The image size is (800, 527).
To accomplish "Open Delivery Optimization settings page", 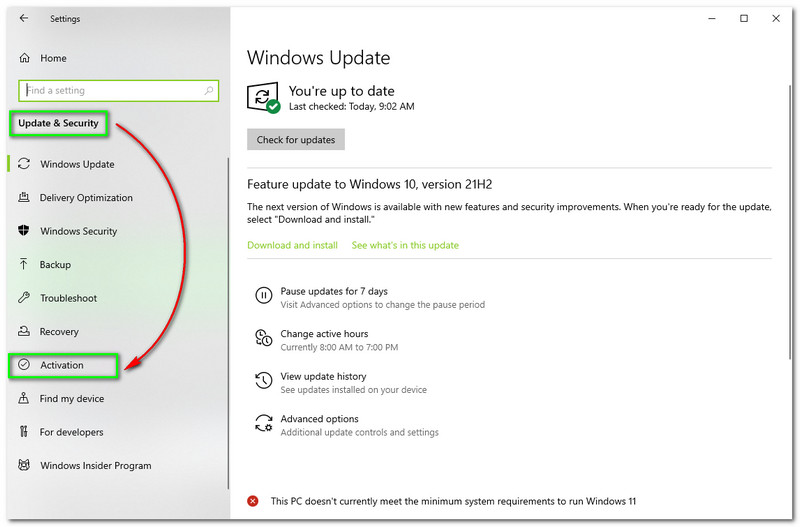I will coord(86,198).
